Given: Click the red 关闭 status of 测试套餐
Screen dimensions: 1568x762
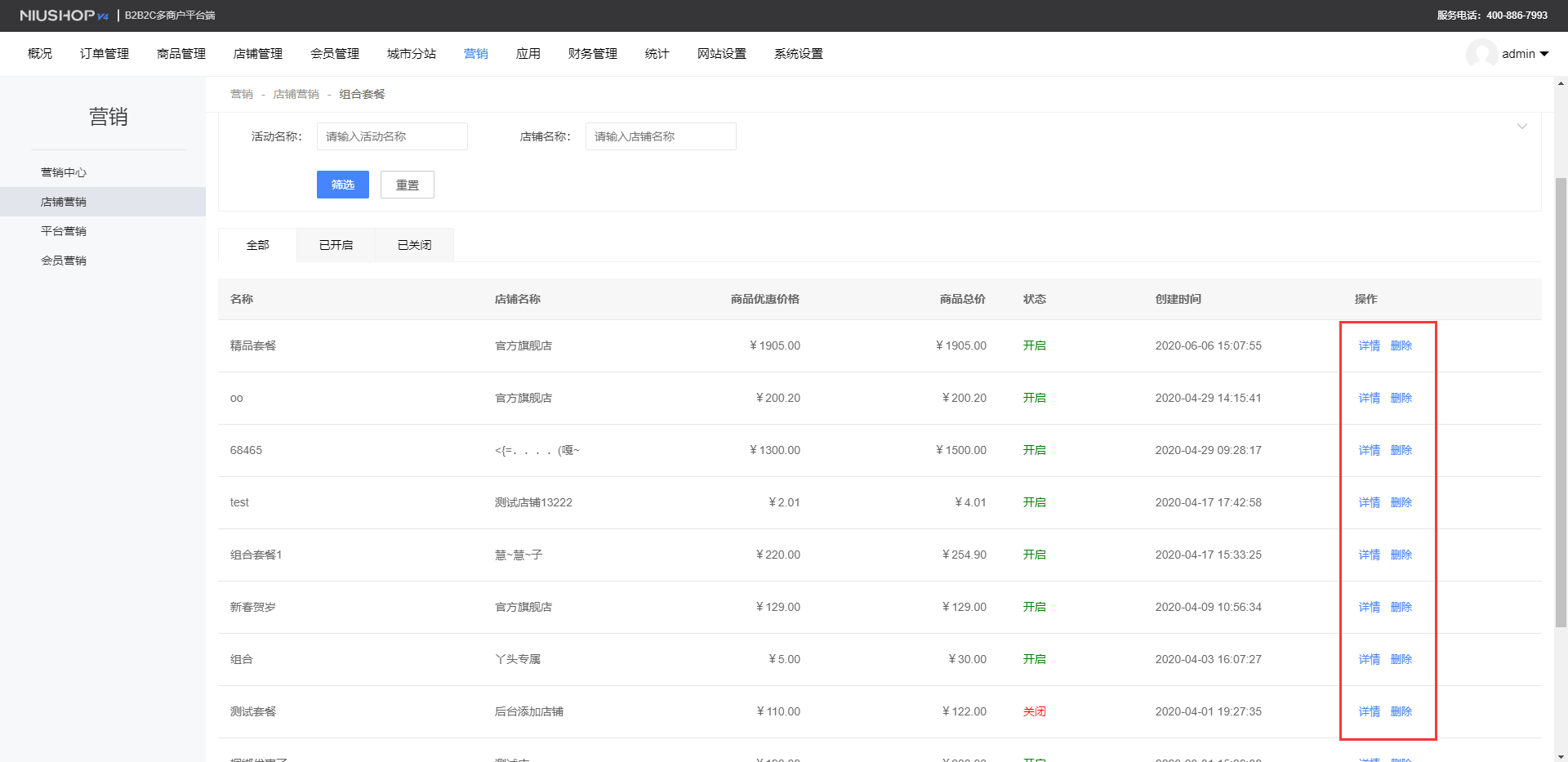Looking at the screenshot, I should (1035, 712).
